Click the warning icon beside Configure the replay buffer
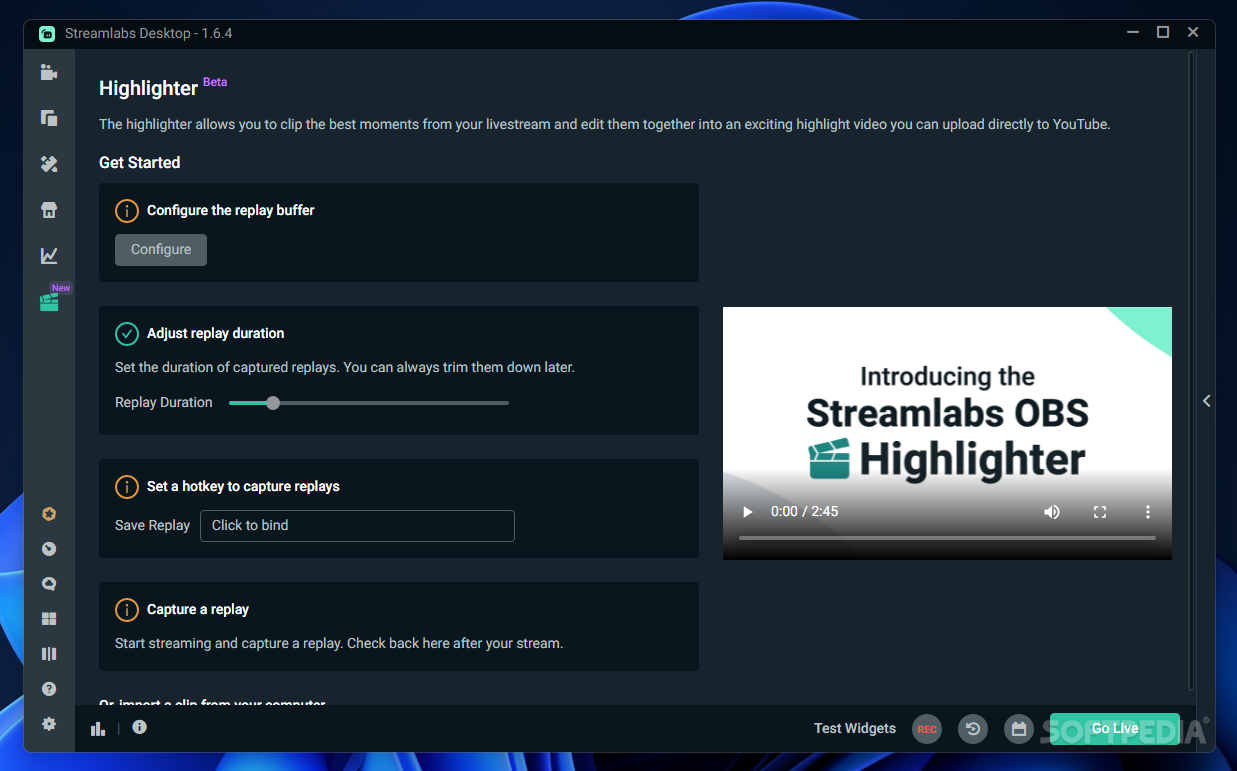Image resolution: width=1237 pixels, height=771 pixels. coord(127,211)
